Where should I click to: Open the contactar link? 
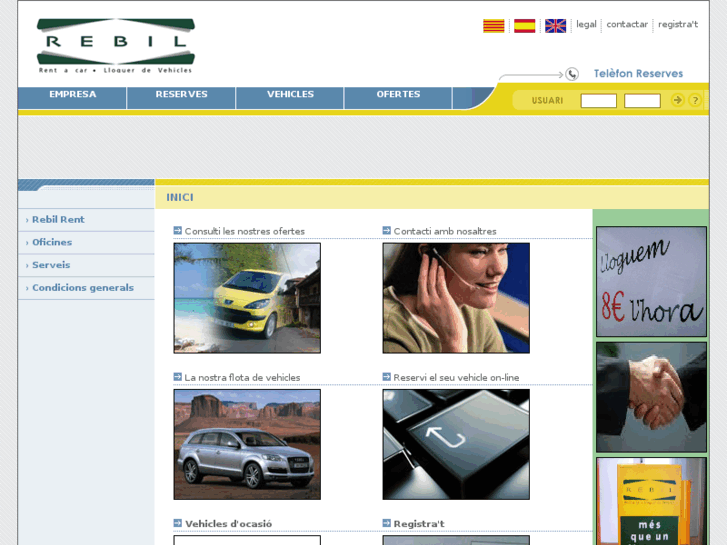tap(627, 25)
